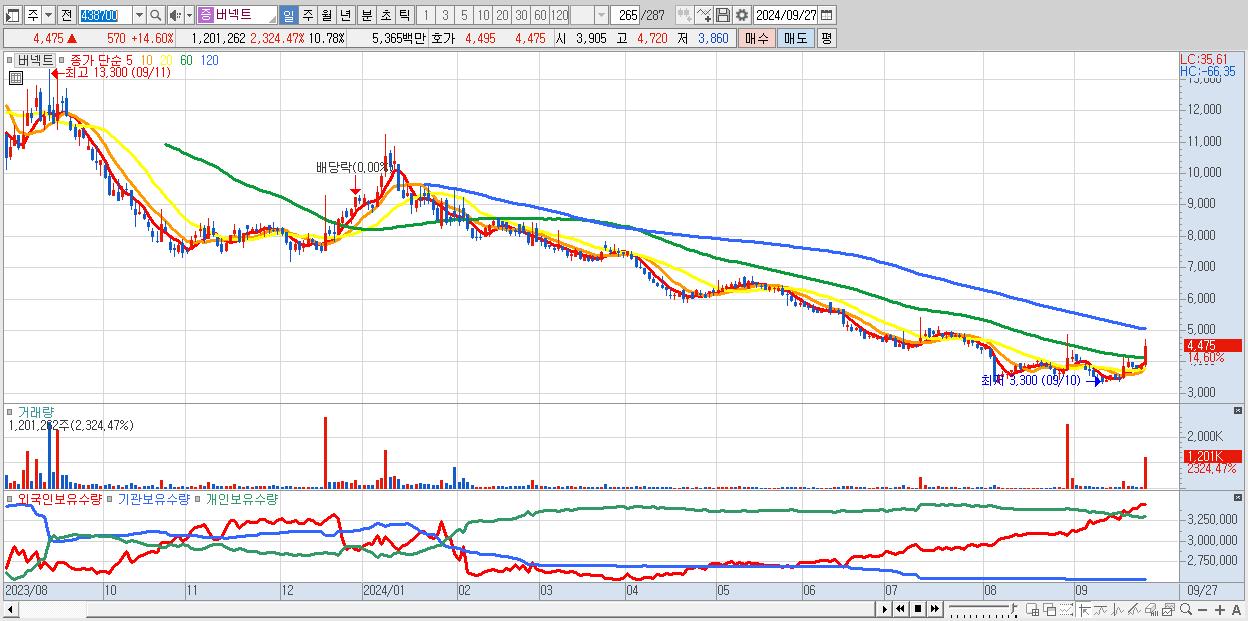Viewport: 1248px width, 621px height.
Task: Click the zigzag line drawing icon in bottom toolbar
Action: coord(1101,609)
